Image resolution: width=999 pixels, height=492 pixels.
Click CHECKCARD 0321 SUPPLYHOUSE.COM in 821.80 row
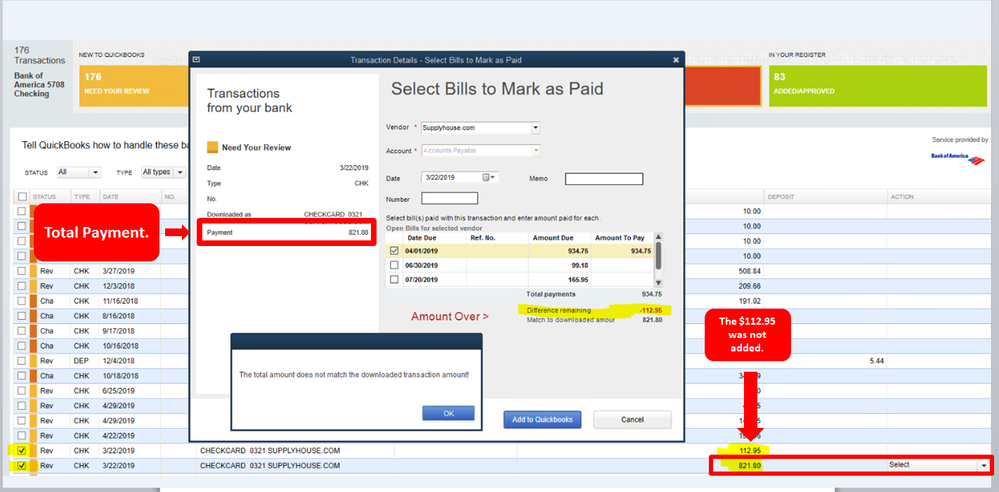click(270, 466)
